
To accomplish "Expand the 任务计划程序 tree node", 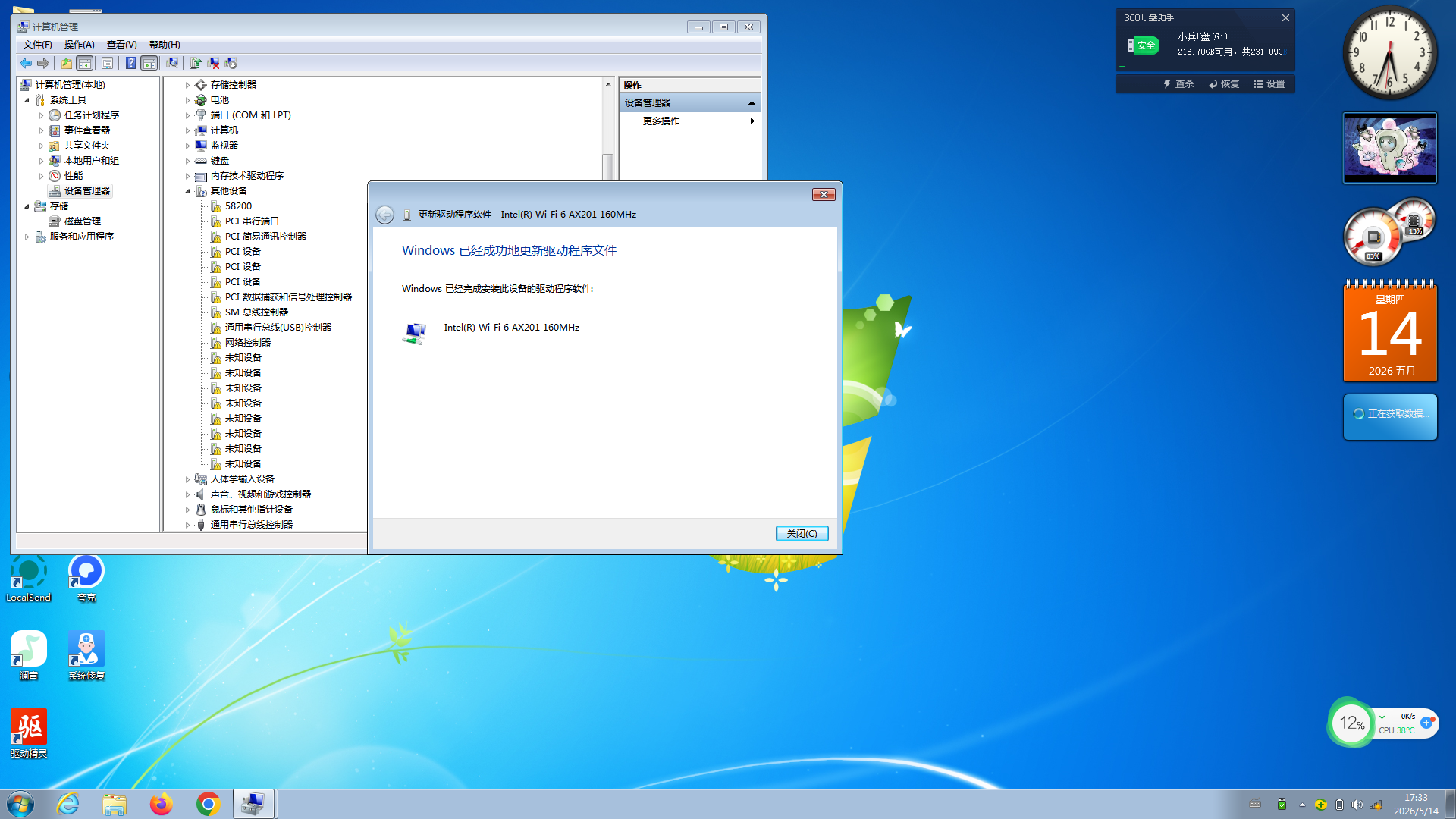I will (x=41, y=115).
